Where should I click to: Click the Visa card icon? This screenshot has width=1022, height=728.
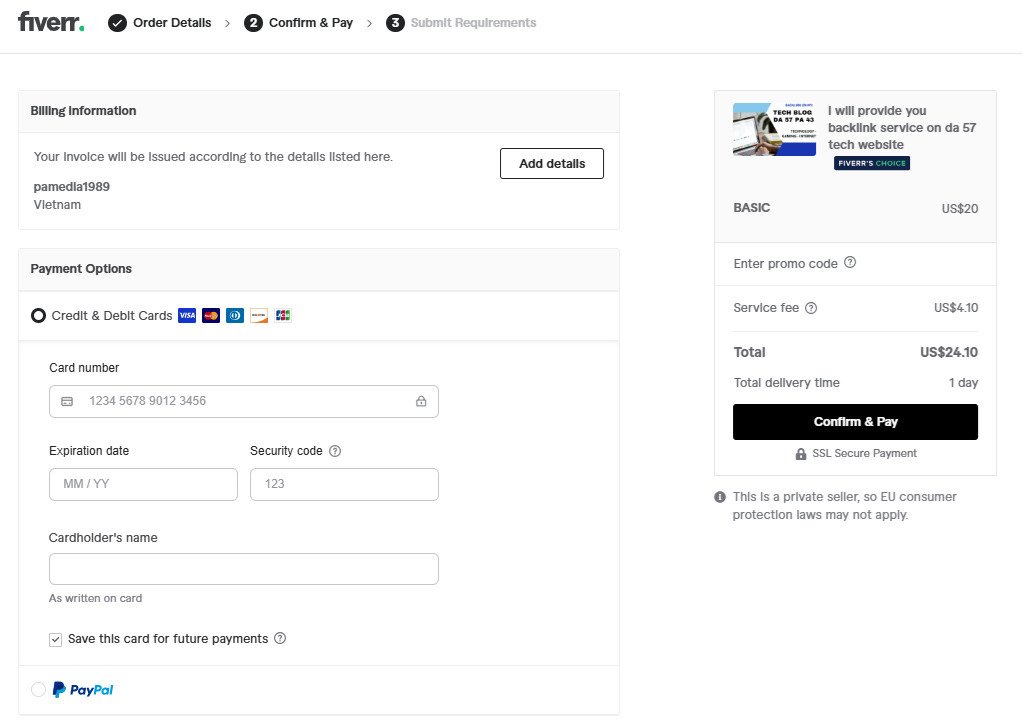point(187,316)
